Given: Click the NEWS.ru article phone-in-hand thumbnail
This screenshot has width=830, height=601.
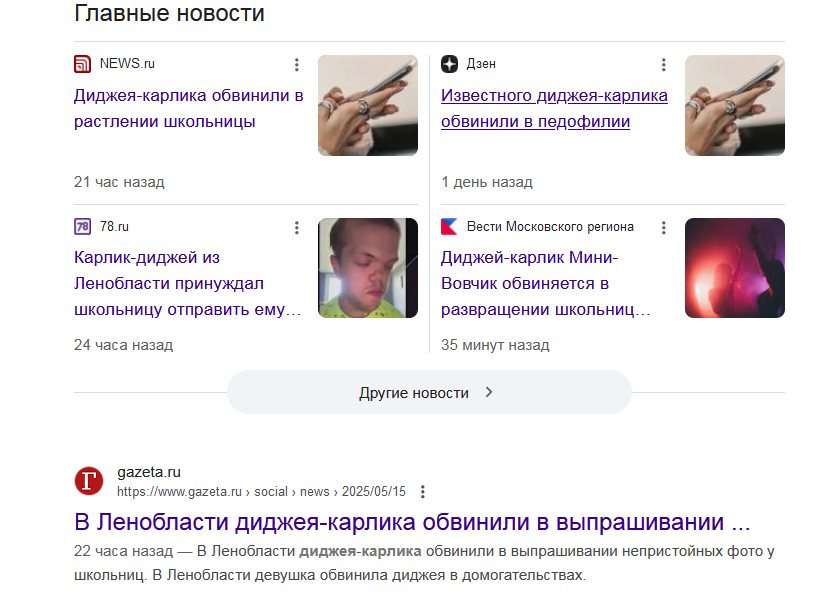Looking at the screenshot, I should click(368, 105).
